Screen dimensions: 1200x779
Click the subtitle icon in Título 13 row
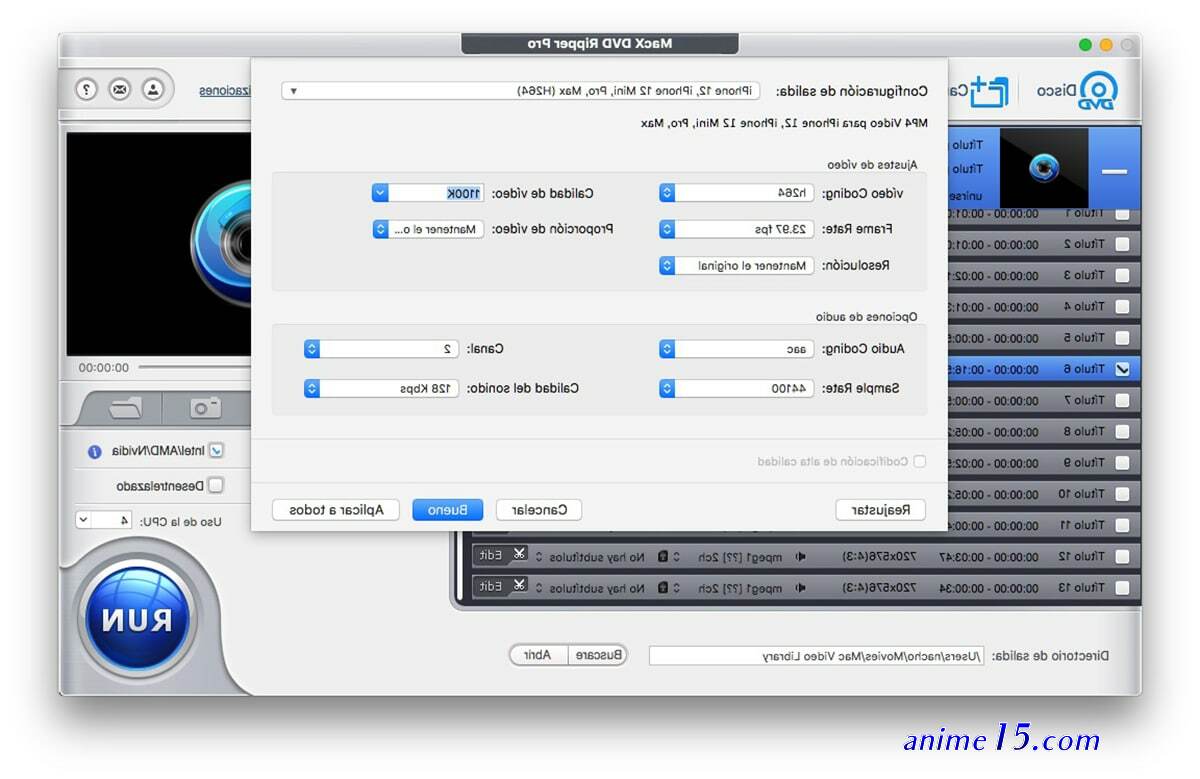pos(662,587)
